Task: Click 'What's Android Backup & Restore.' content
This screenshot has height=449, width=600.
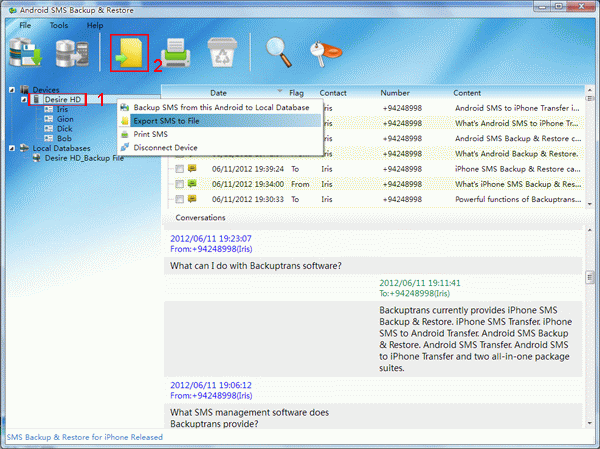Action: 517,154
